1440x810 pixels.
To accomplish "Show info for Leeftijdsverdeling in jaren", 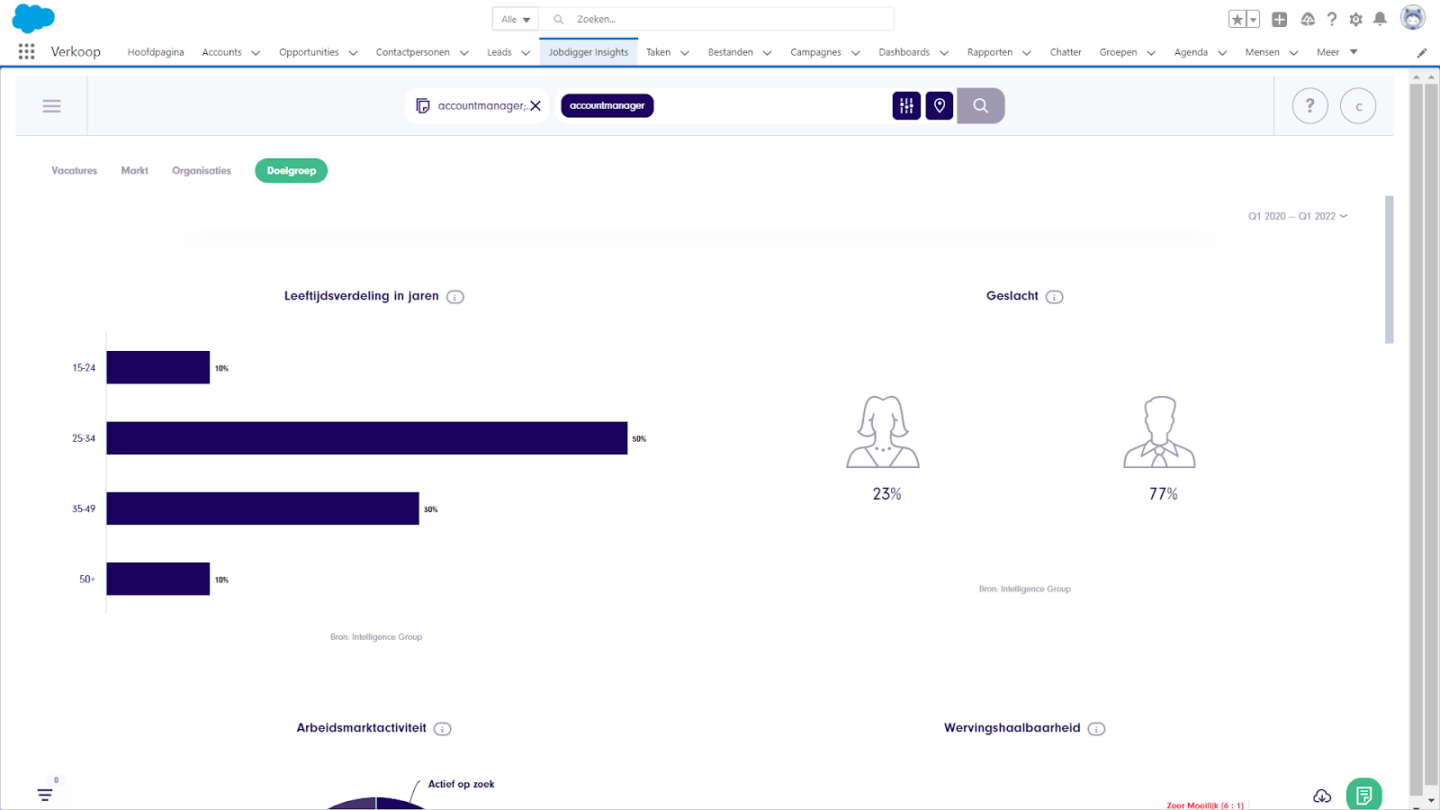I will click(455, 297).
